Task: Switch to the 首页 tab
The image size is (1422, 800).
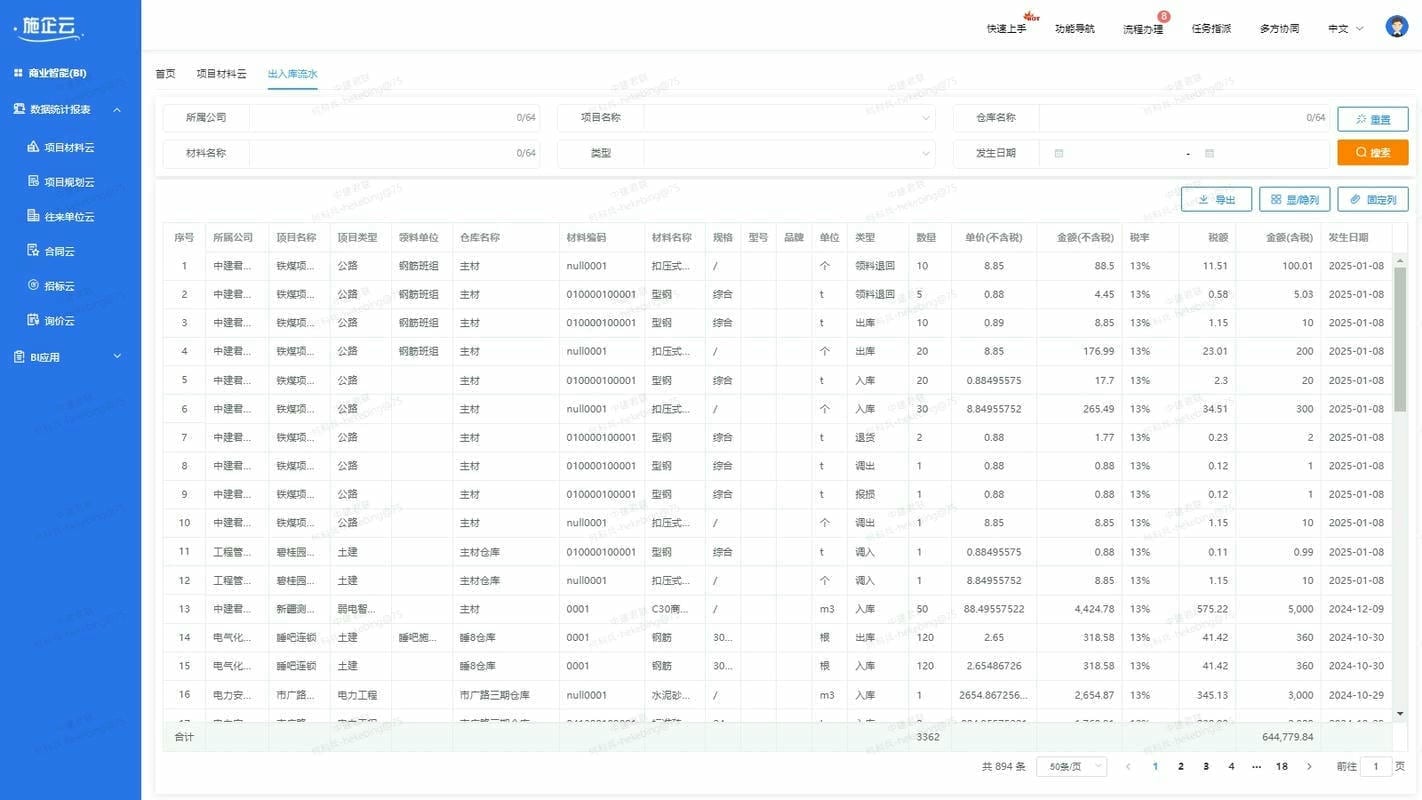Action: click(165, 74)
